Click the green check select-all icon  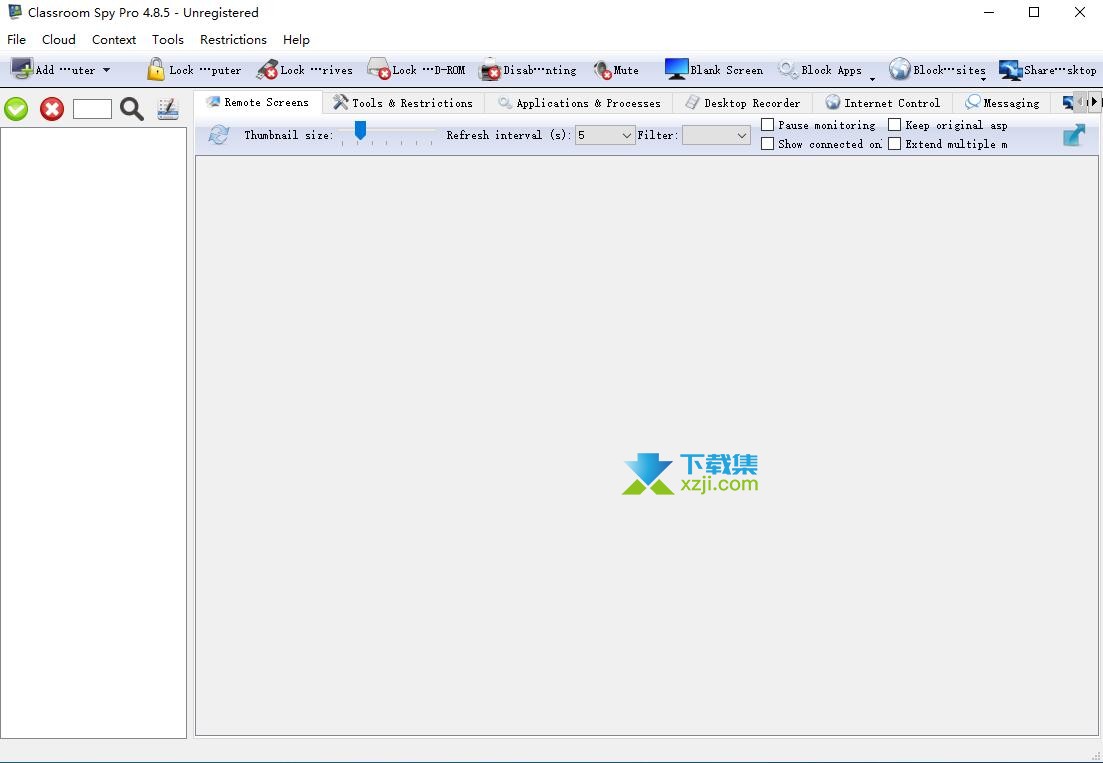tap(16, 109)
